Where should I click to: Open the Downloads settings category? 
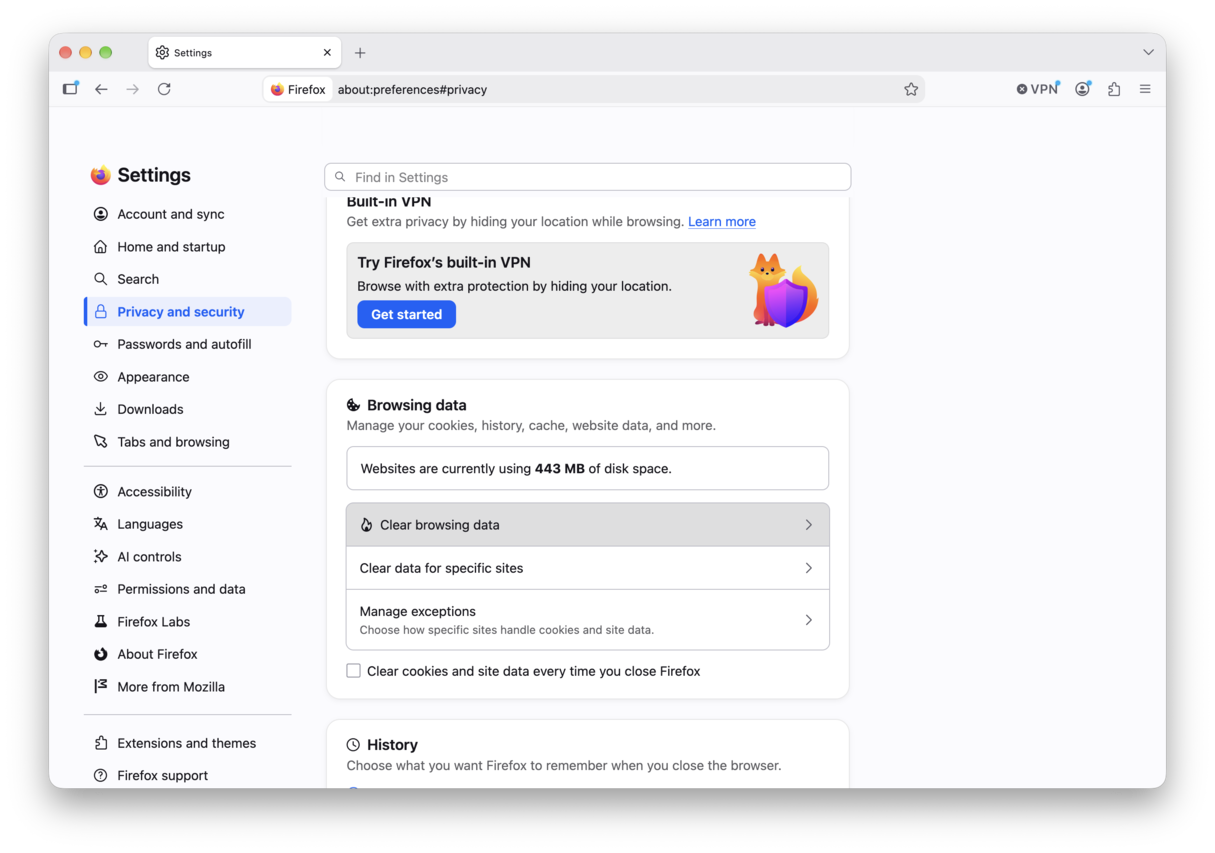coord(188,409)
